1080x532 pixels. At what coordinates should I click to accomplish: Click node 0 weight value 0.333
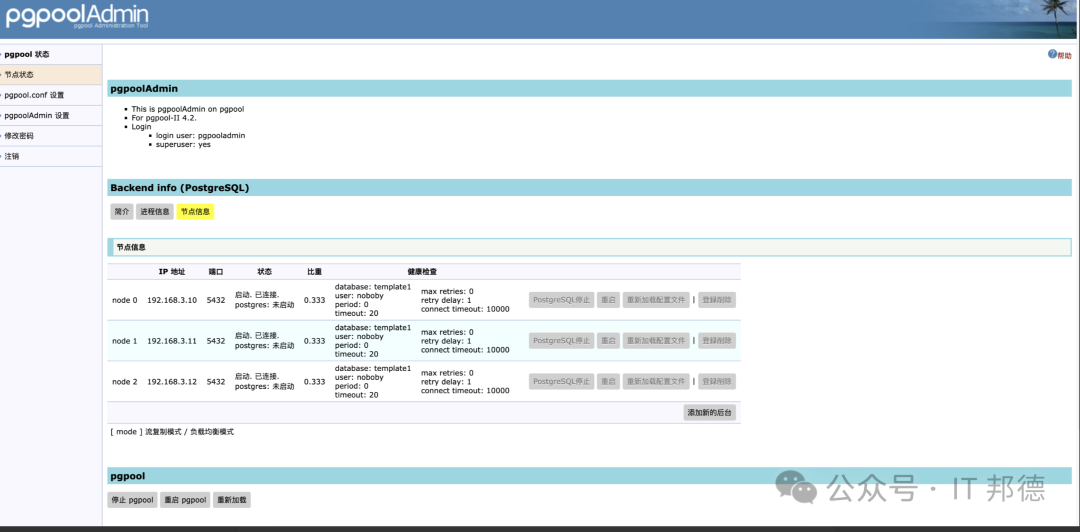pyautogui.click(x=314, y=300)
